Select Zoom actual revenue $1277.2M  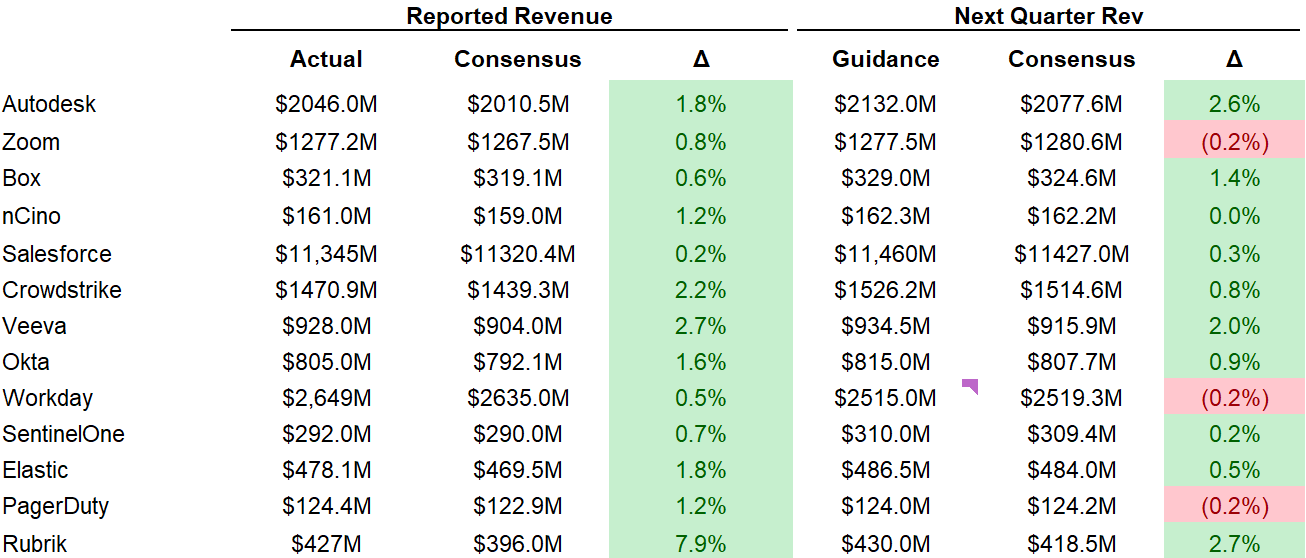[327, 142]
